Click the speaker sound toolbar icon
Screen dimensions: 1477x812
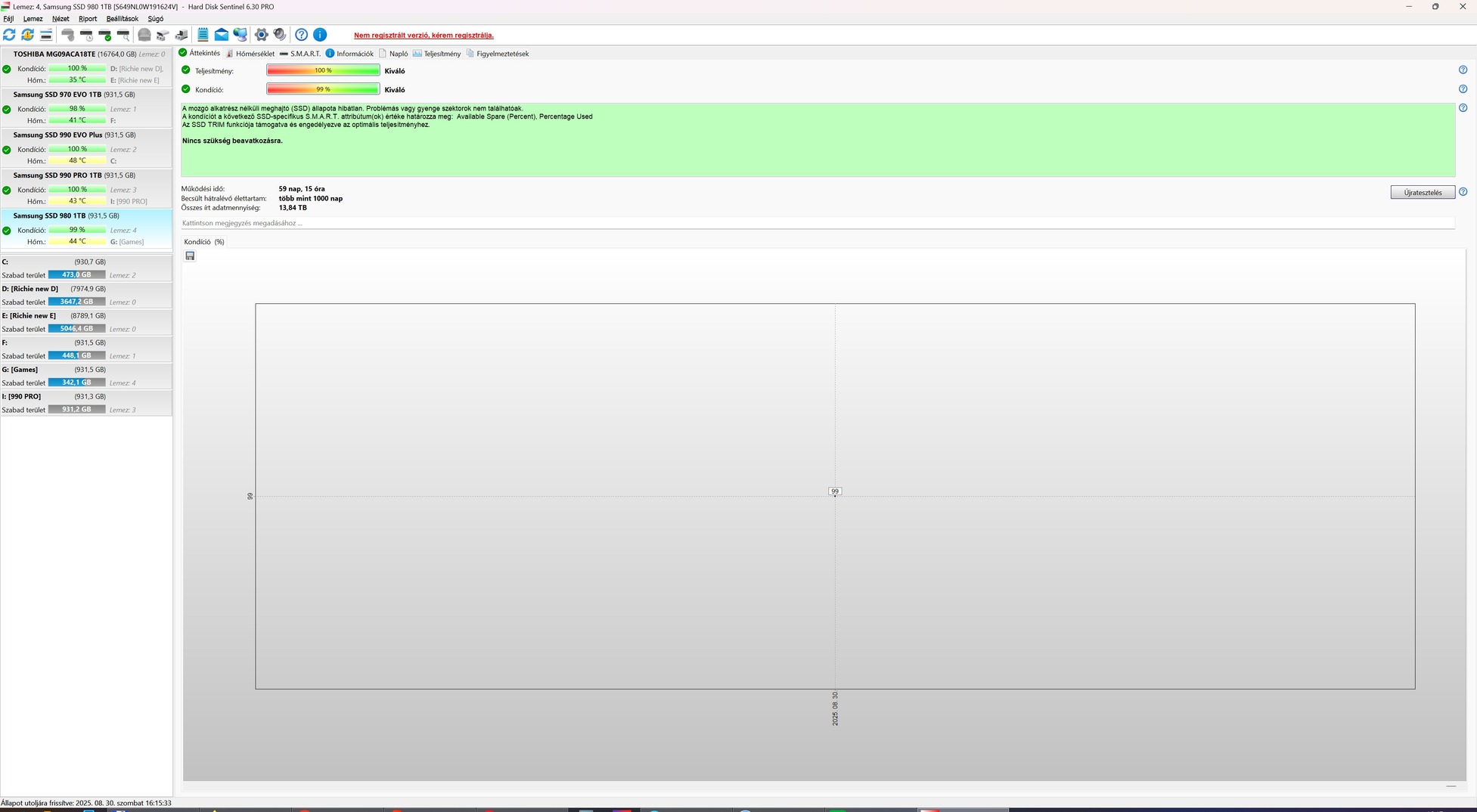(x=280, y=35)
